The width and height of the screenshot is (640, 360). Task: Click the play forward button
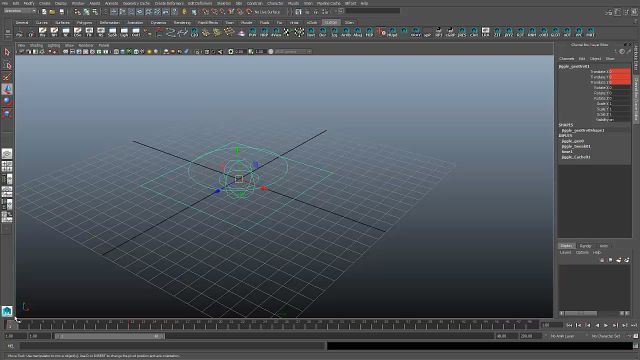(x=606, y=325)
